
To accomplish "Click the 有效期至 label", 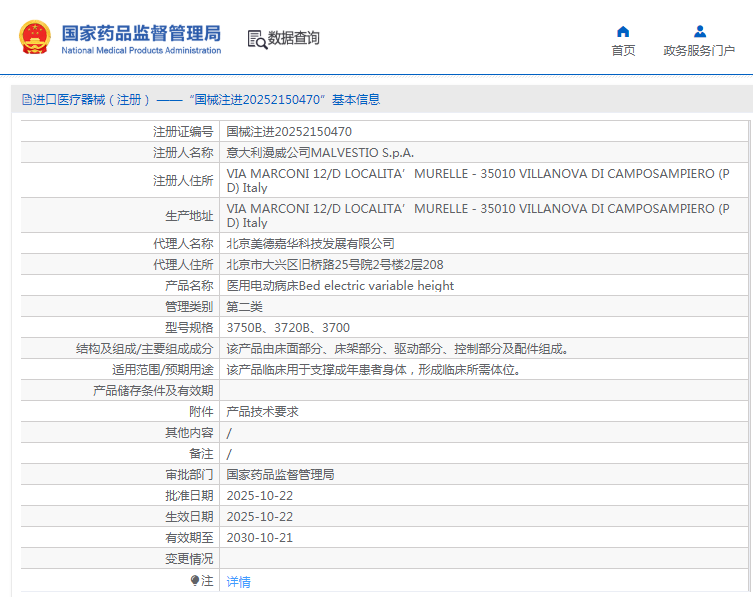I will pyautogui.click(x=189, y=538).
